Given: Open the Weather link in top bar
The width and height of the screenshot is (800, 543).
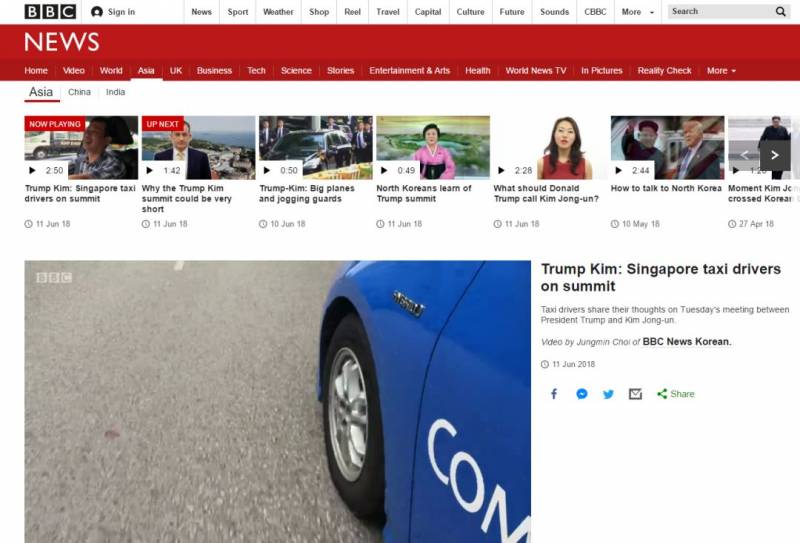Looking at the screenshot, I should [278, 12].
